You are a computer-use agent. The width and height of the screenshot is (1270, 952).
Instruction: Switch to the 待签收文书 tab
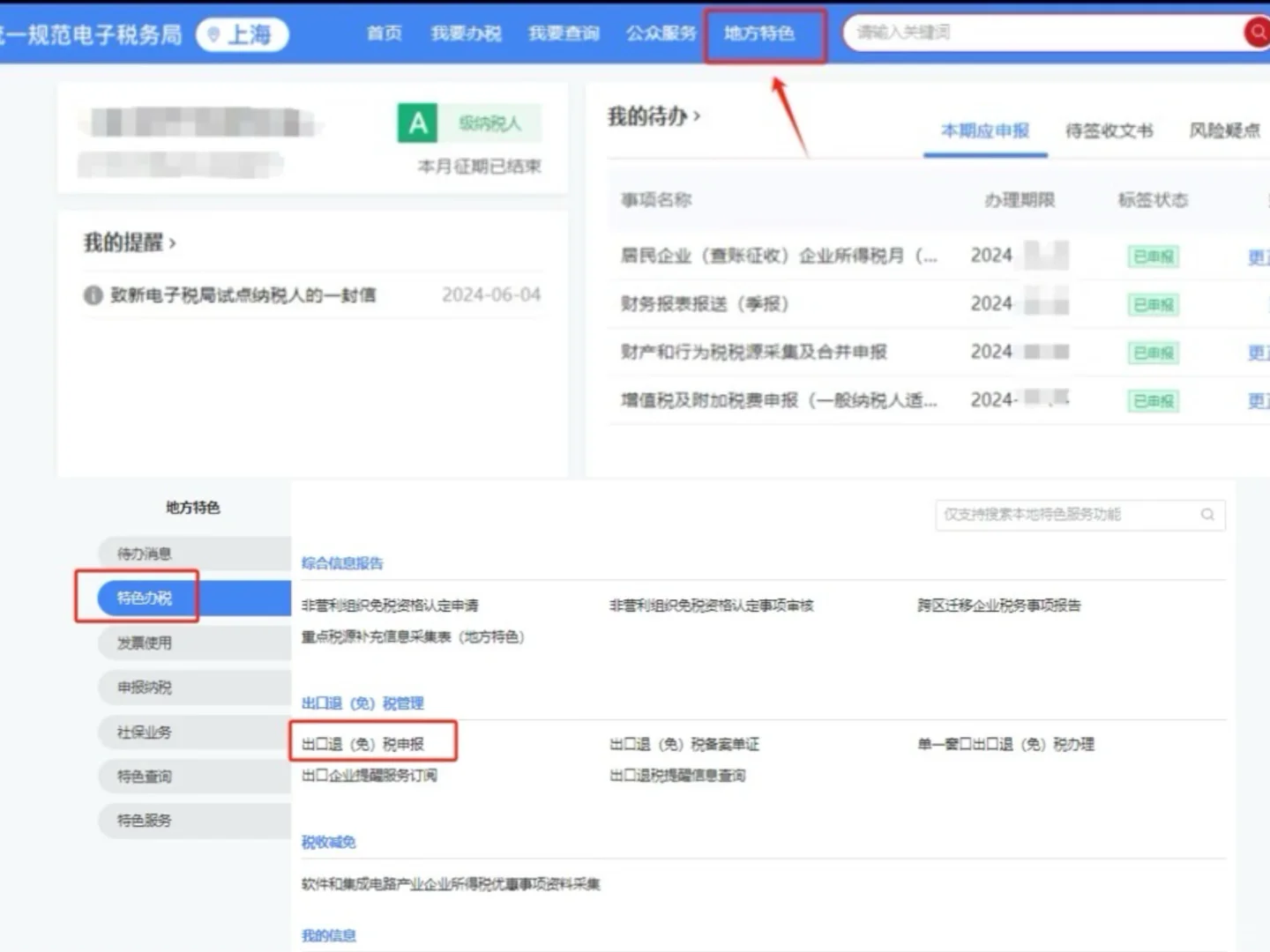1109,130
